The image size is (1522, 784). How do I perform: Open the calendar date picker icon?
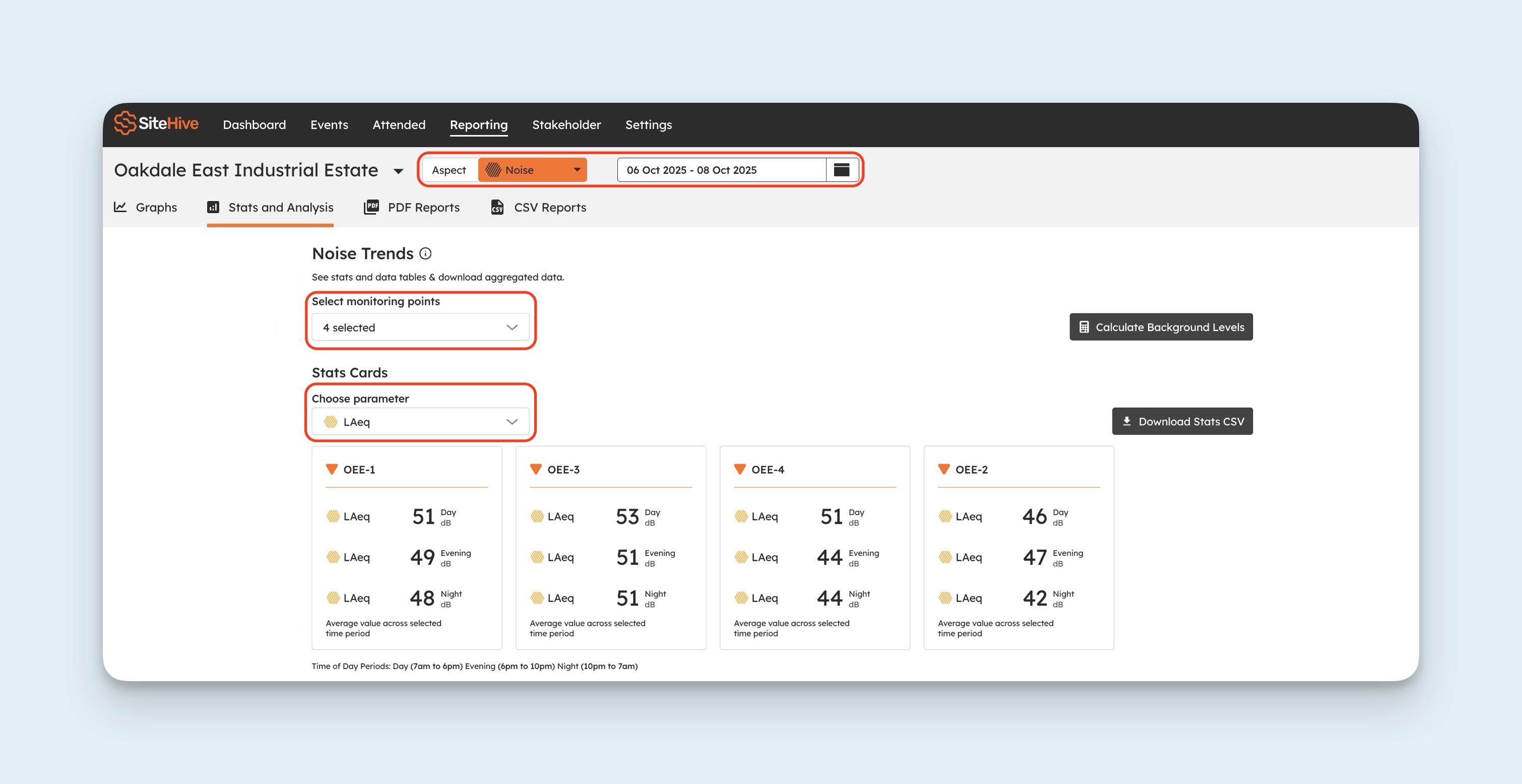pos(841,170)
